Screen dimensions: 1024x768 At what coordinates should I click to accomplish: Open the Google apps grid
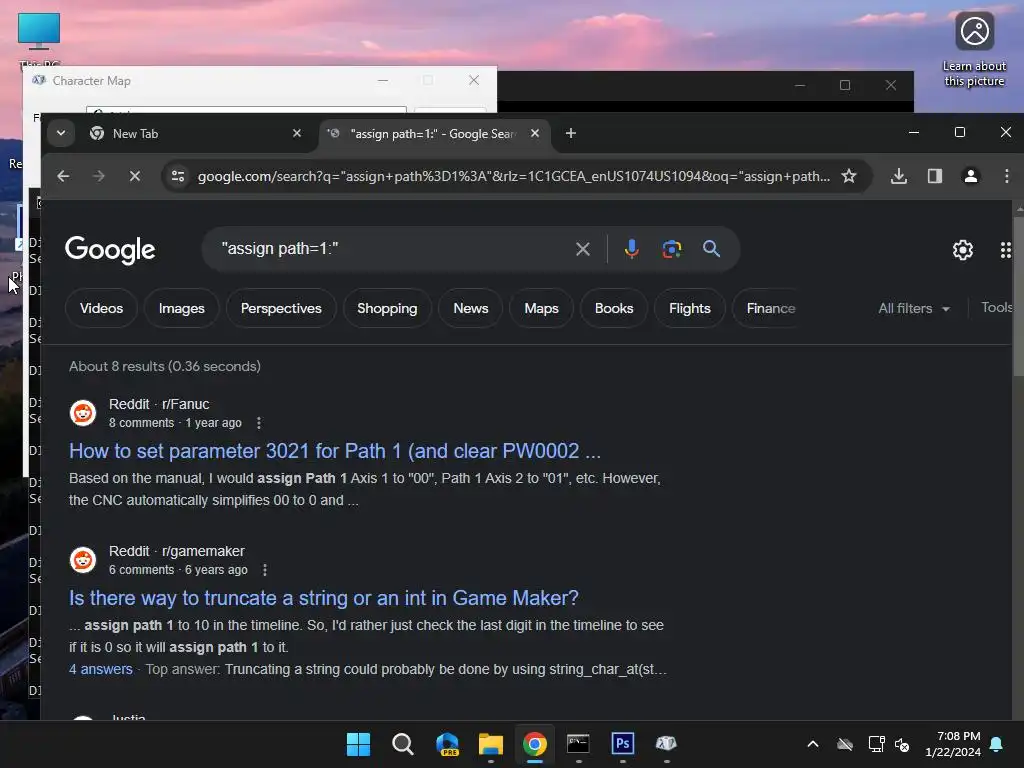pyautogui.click(x=1006, y=250)
